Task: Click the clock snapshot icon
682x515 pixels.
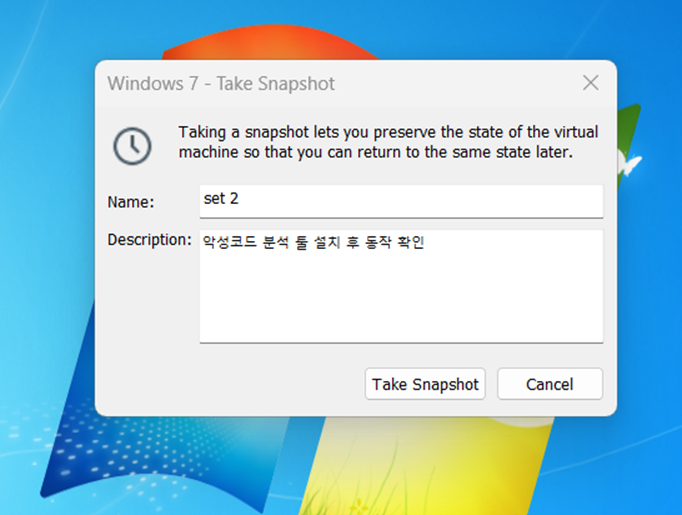Action: 132,146
